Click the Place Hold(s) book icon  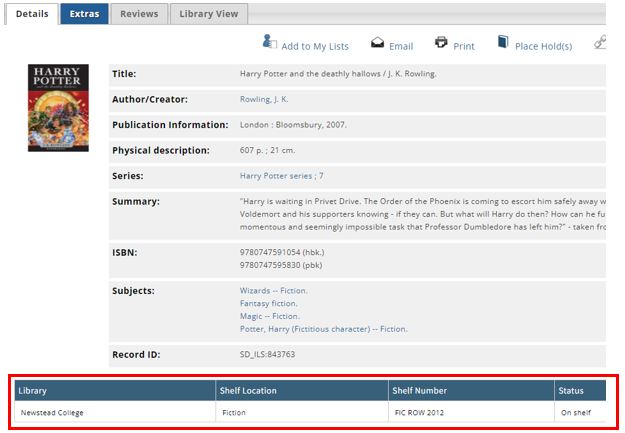[x=503, y=43]
